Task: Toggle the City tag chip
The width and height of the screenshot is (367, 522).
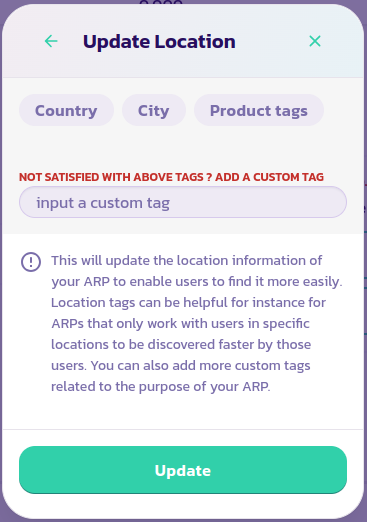Action: [154, 110]
